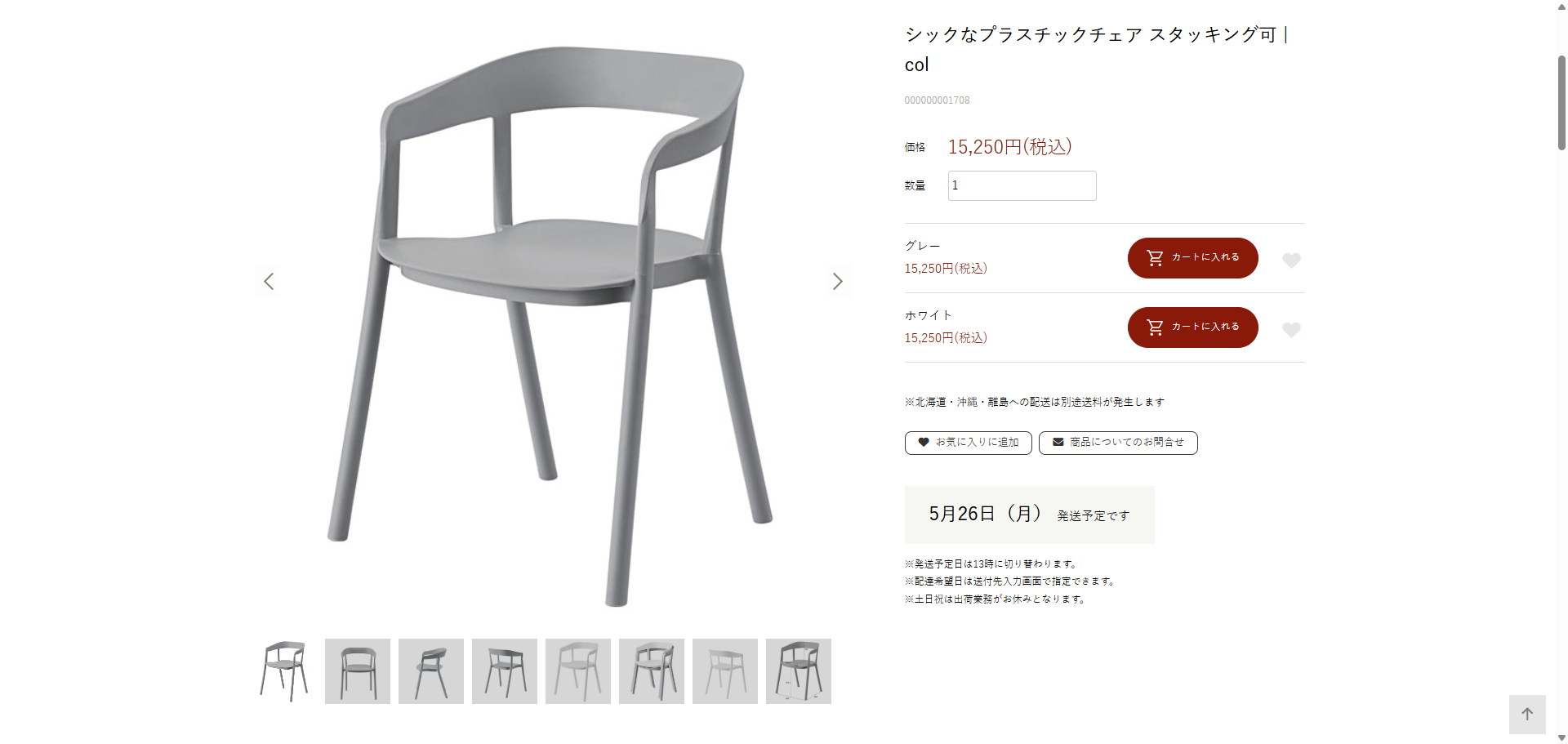Select the fifth light chair thumbnail

[x=578, y=671]
